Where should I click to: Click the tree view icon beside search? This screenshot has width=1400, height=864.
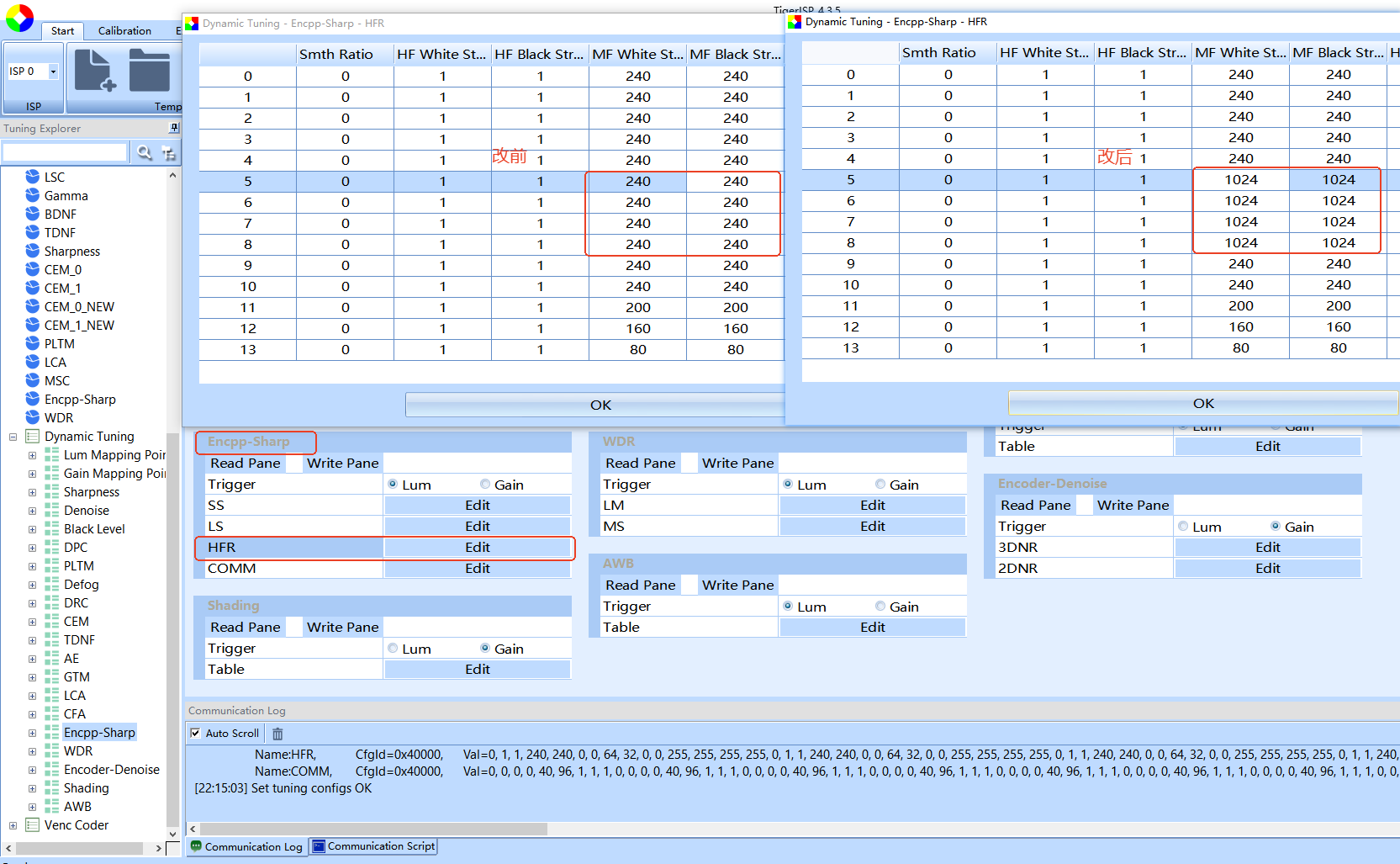click(168, 152)
